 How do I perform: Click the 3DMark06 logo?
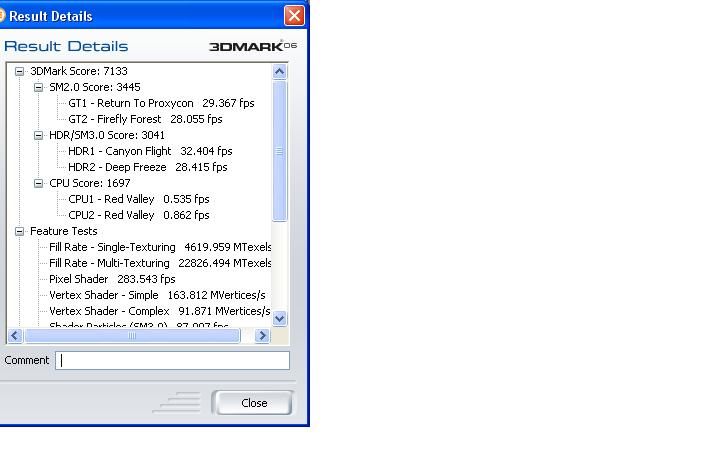(x=253, y=46)
